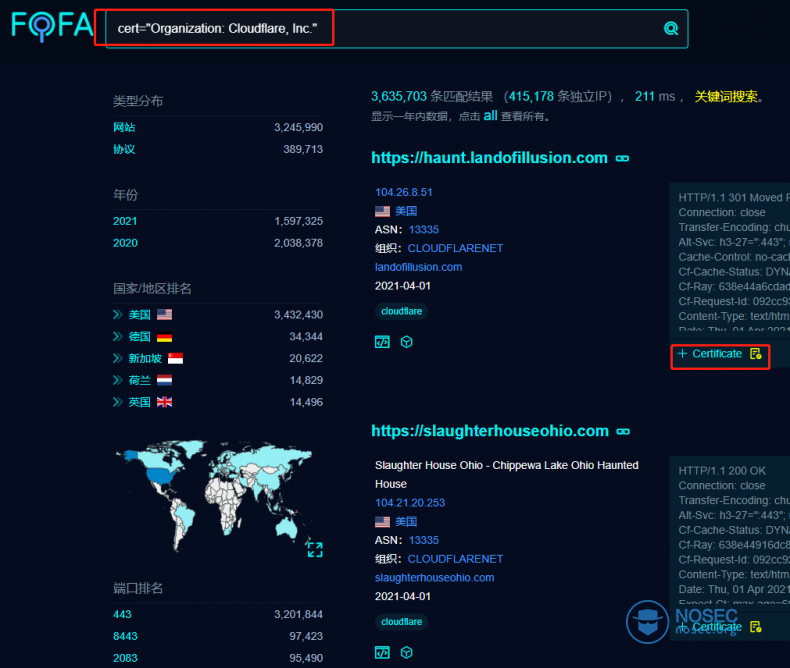790x668 pixels.
Task: Filter results by year 2020
Action: click(125, 243)
